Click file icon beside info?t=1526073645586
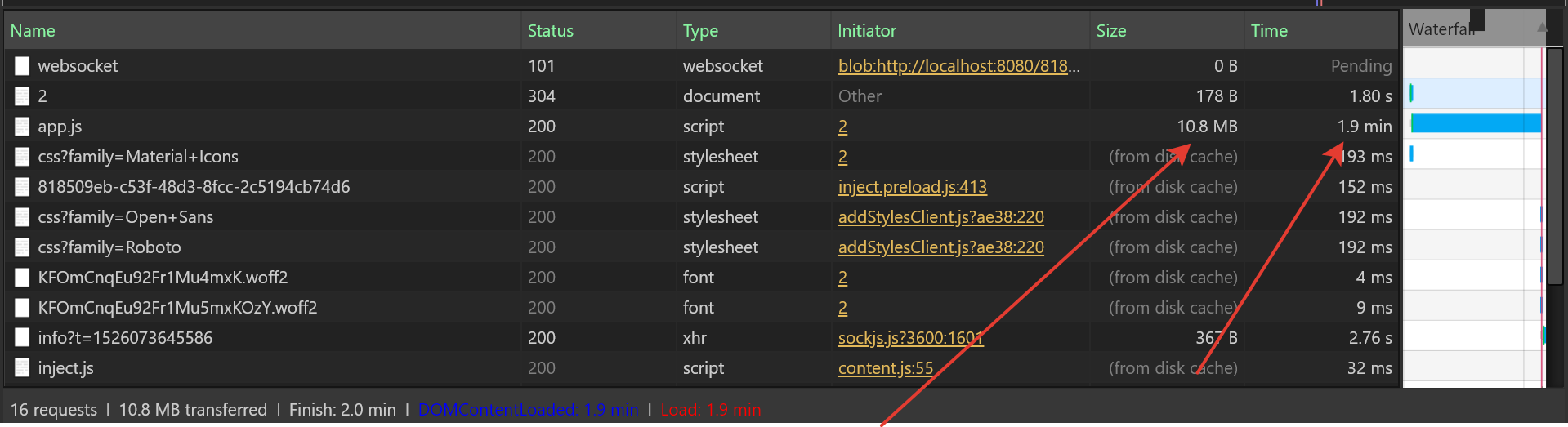 click(22, 338)
